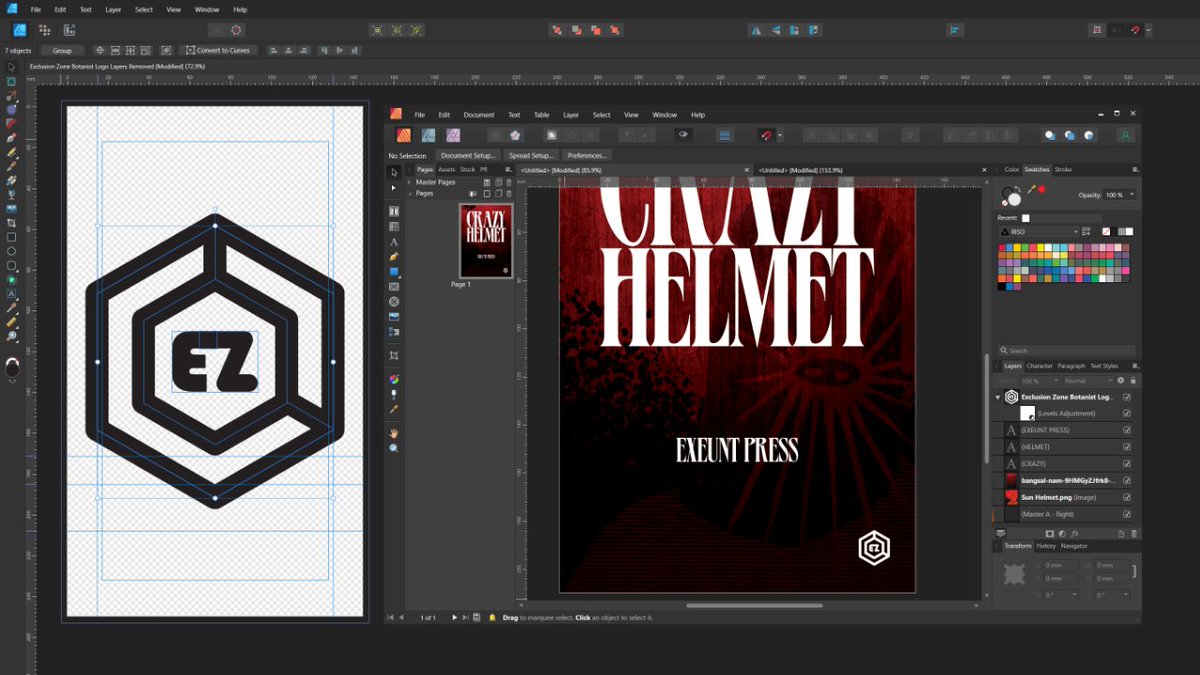Open the Swatches panel options menu
Image resolution: width=1200 pixels, height=675 pixels.
pos(1135,169)
